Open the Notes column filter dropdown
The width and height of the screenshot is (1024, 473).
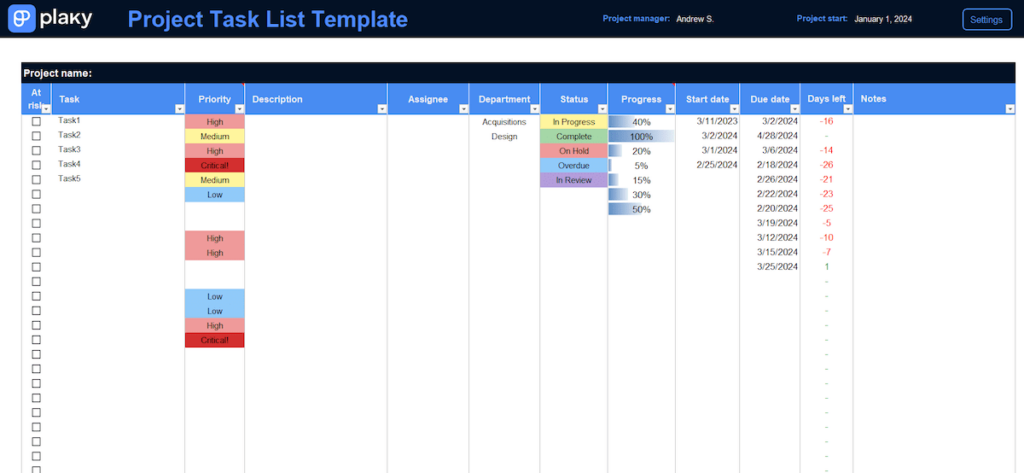[1011, 109]
